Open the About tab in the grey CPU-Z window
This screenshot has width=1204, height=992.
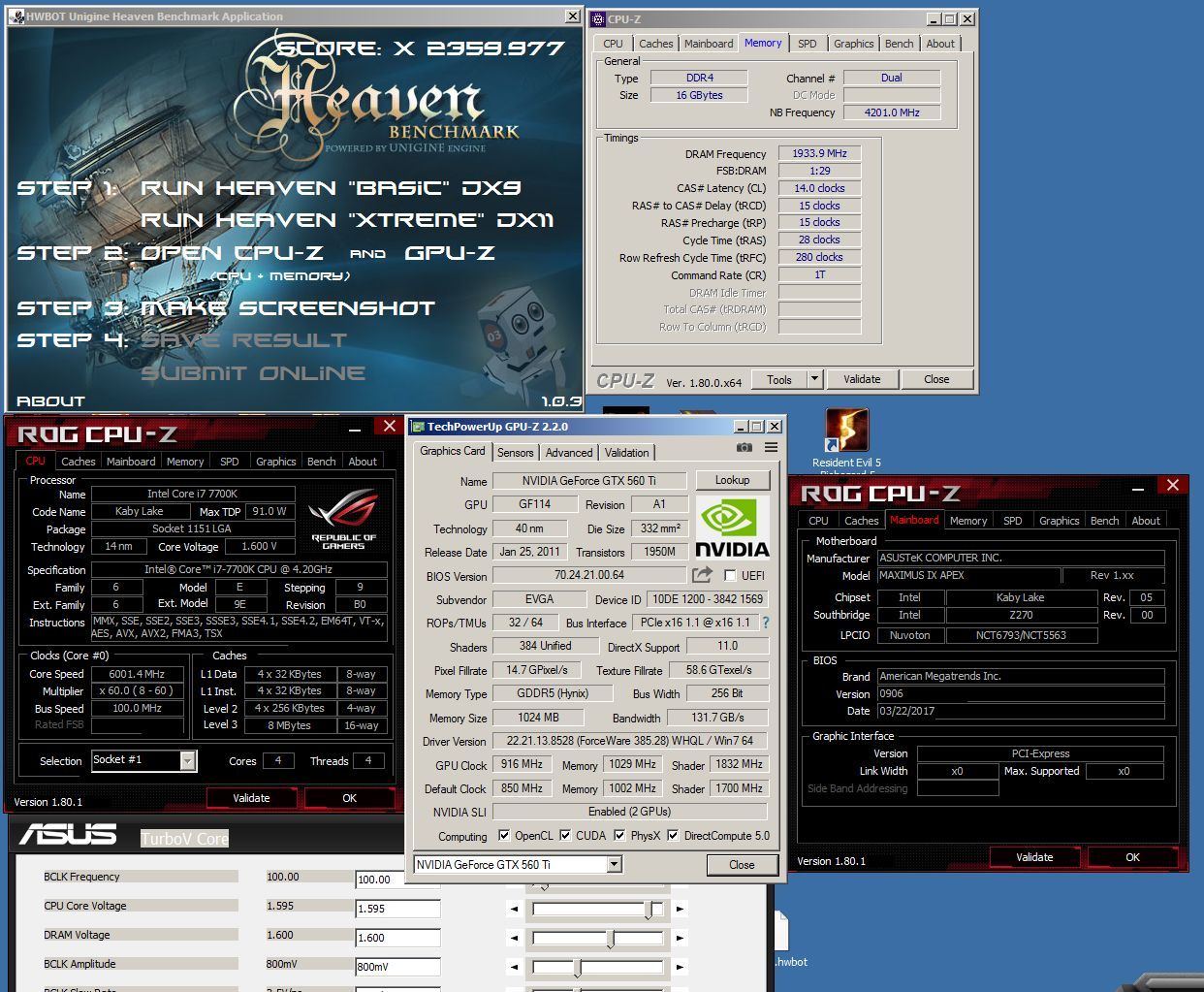click(940, 44)
